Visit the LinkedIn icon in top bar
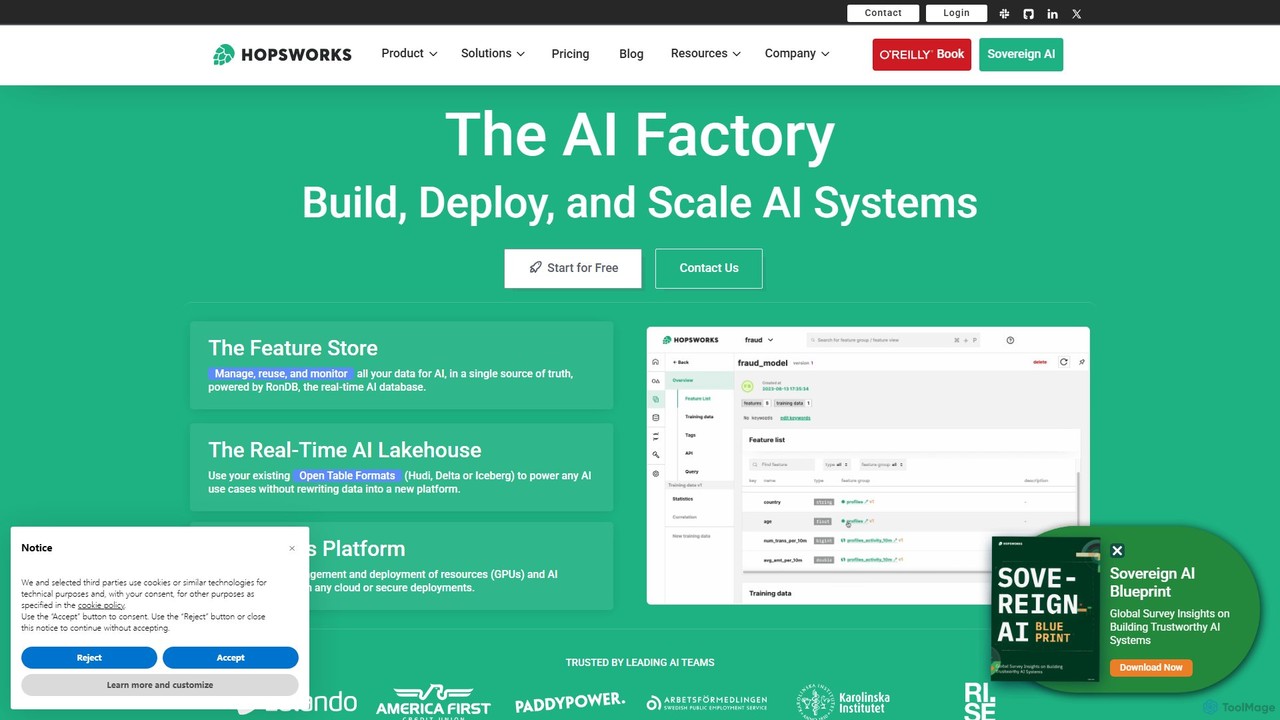Image resolution: width=1280 pixels, height=720 pixels. [1052, 14]
